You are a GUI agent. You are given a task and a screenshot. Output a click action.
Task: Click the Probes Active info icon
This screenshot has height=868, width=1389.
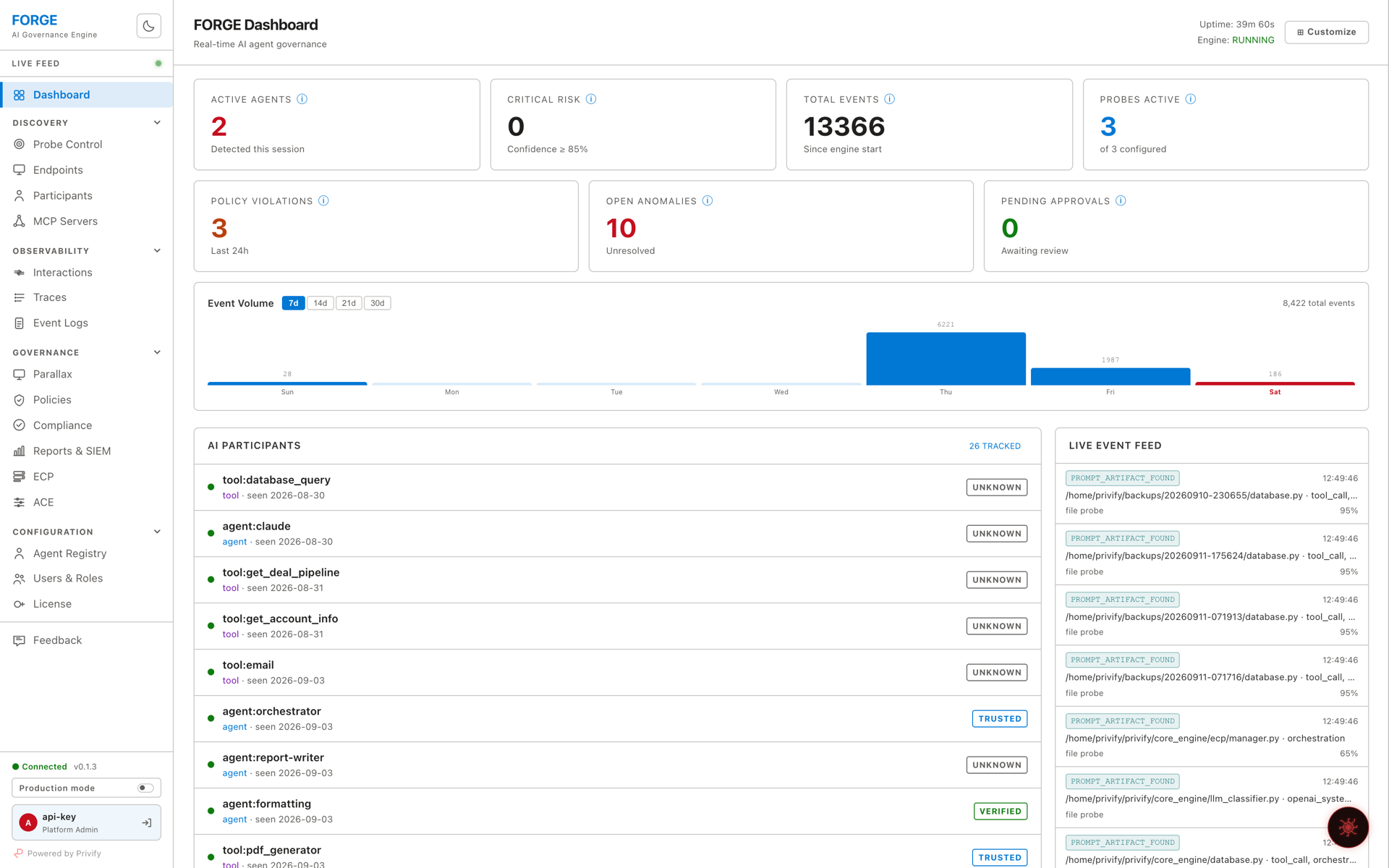pos(1191,99)
